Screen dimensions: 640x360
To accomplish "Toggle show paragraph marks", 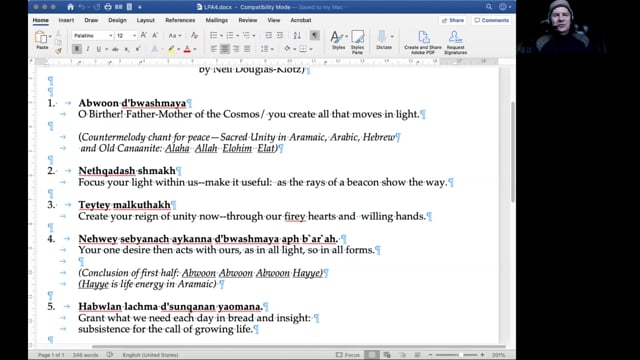I will click(x=315, y=36).
